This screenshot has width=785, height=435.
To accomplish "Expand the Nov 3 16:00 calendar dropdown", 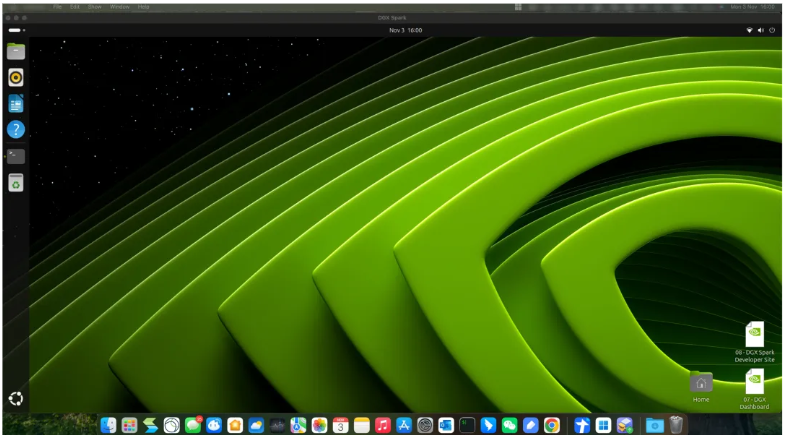I will (x=405, y=30).
